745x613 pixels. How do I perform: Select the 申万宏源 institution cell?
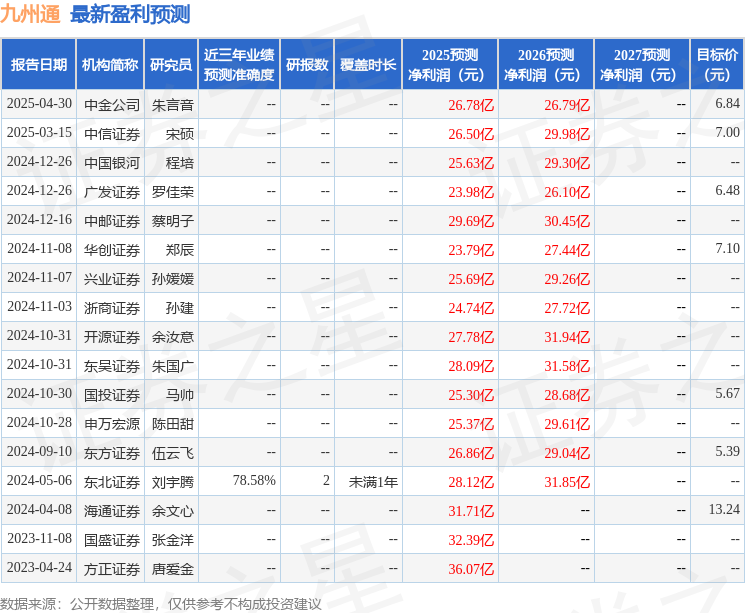(112, 423)
